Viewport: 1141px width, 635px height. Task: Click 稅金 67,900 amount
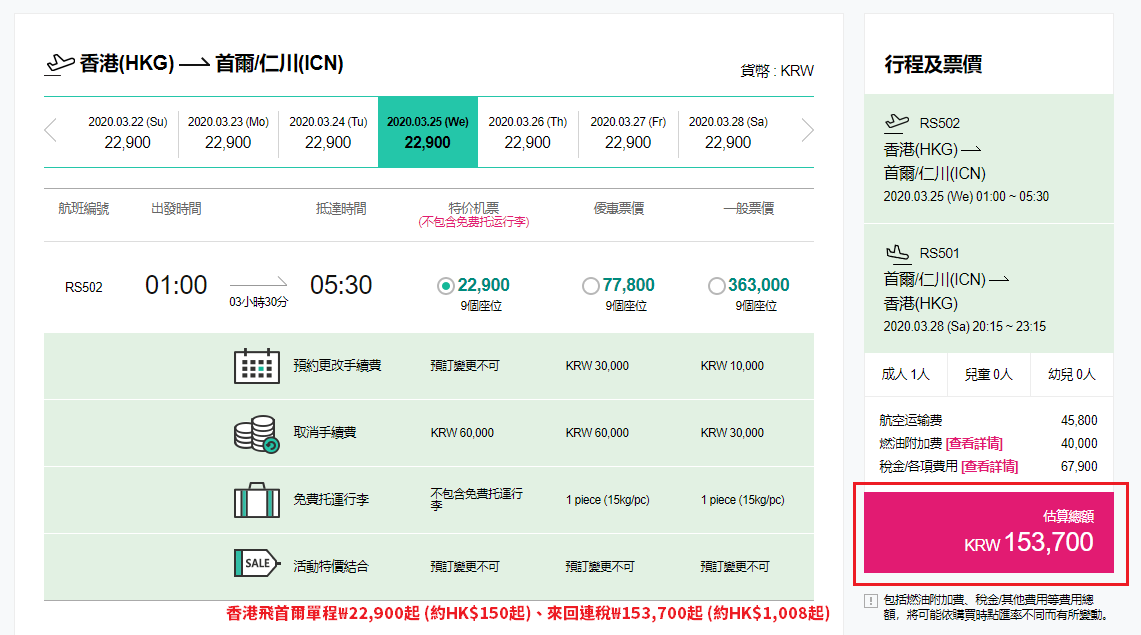tap(1079, 466)
